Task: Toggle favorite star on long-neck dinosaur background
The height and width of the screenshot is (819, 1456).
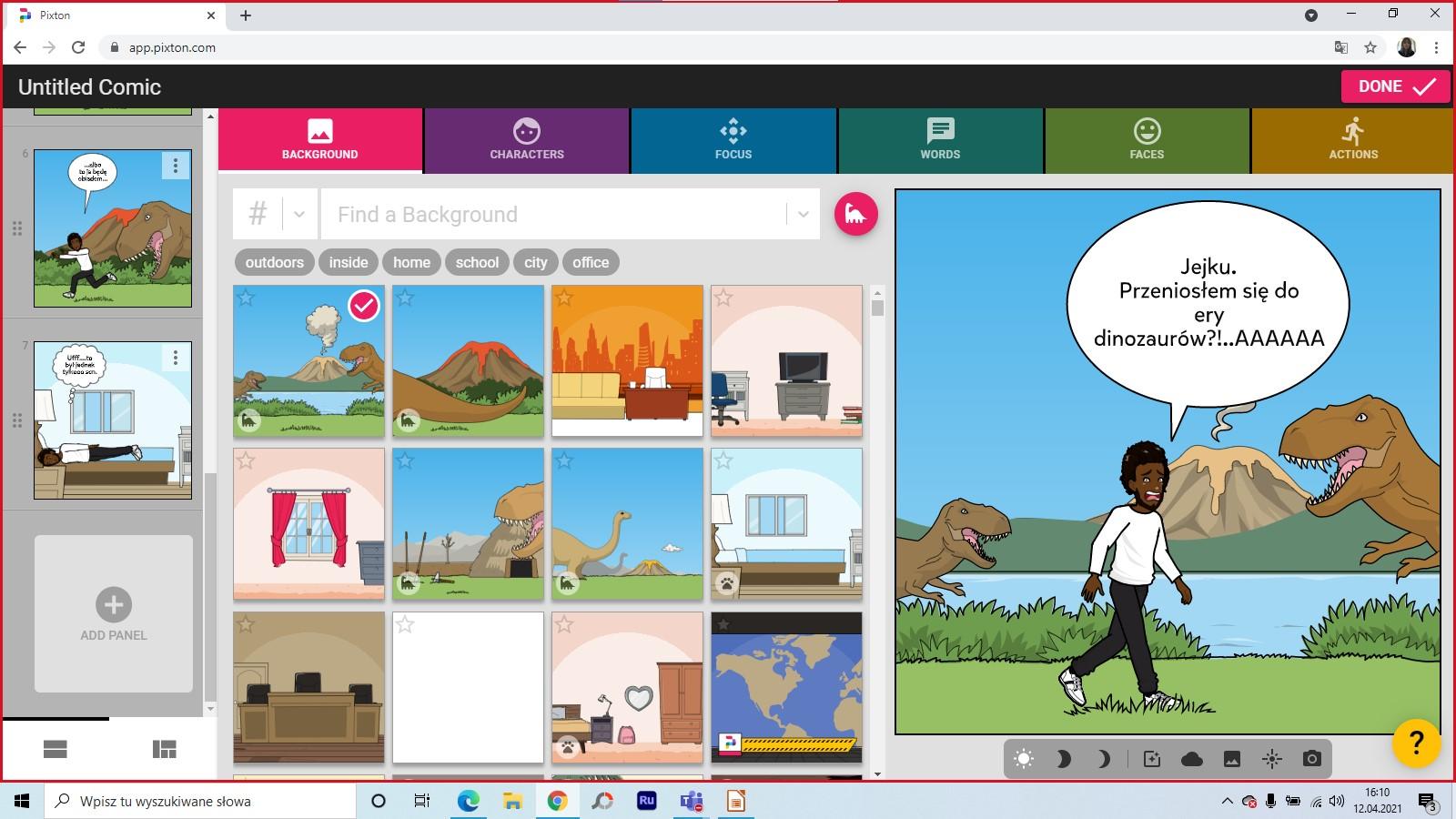Action: pyautogui.click(x=564, y=461)
